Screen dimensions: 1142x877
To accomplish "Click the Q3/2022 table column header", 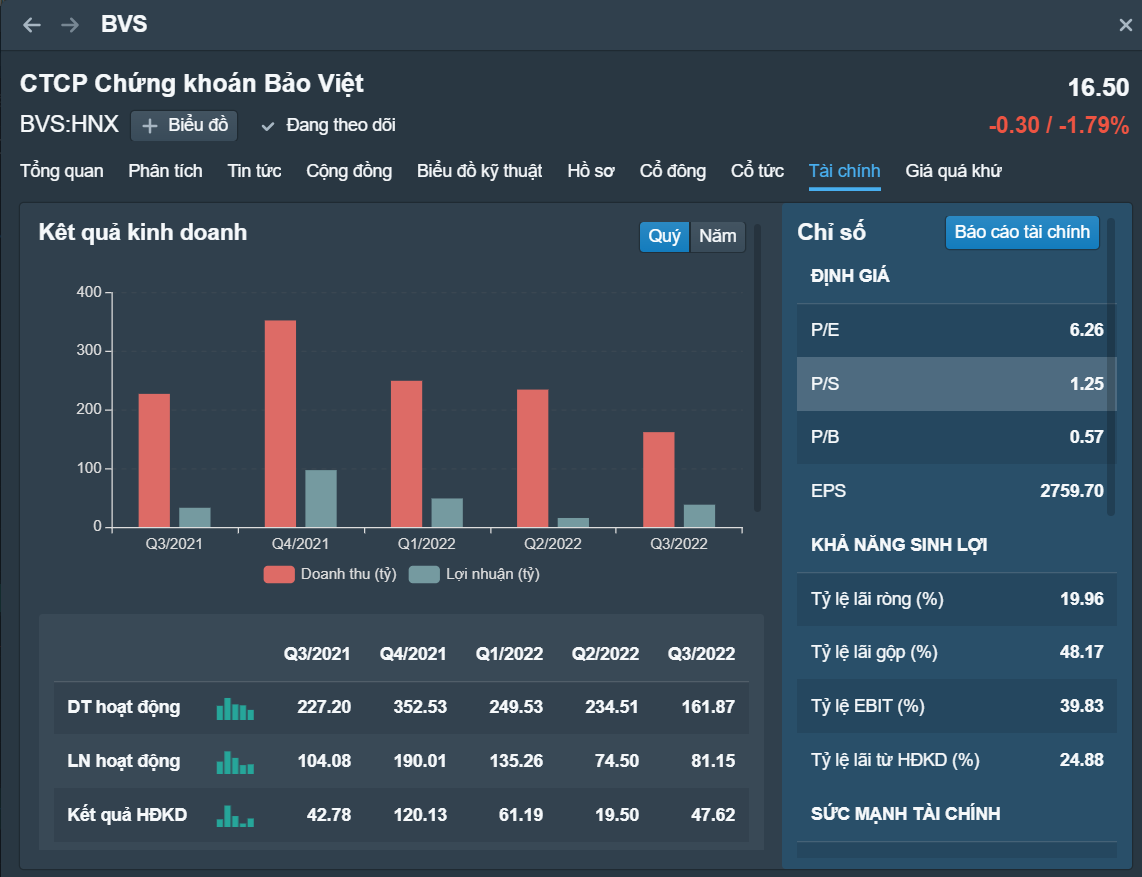I will click(x=701, y=654).
